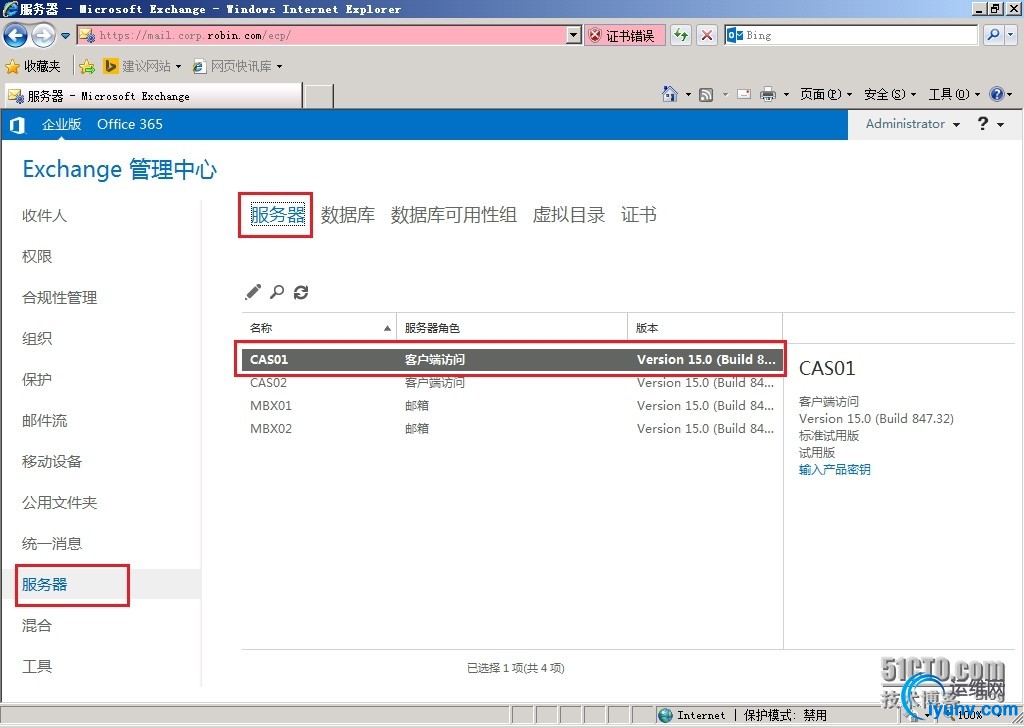This screenshot has width=1024, height=728.
Task: Switch to the 证书 tab
Action: [639, 215]
